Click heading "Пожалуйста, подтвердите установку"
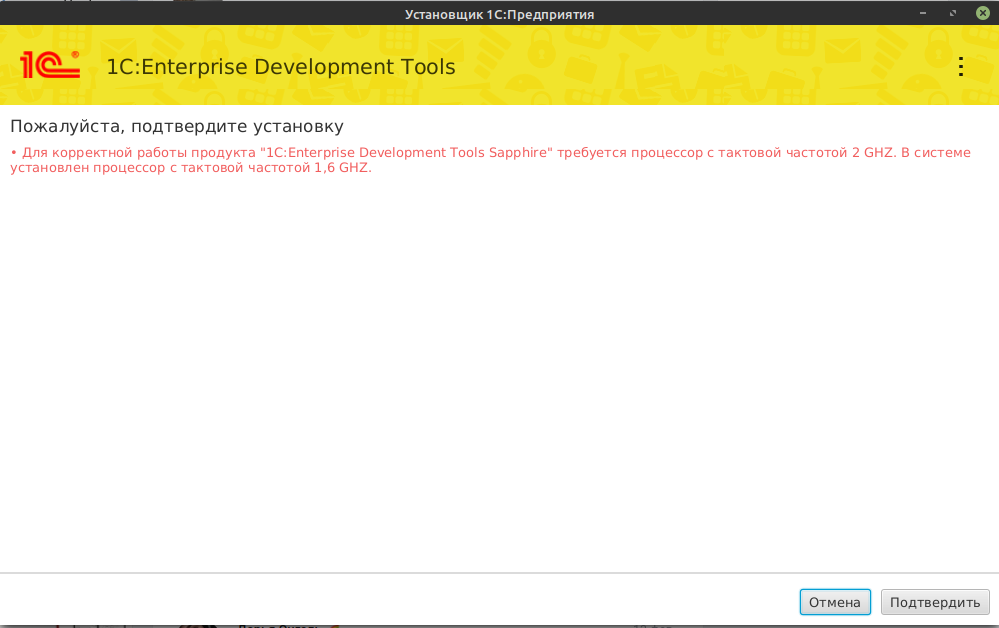Screen dimensions: 999x628 coord(177,126)
